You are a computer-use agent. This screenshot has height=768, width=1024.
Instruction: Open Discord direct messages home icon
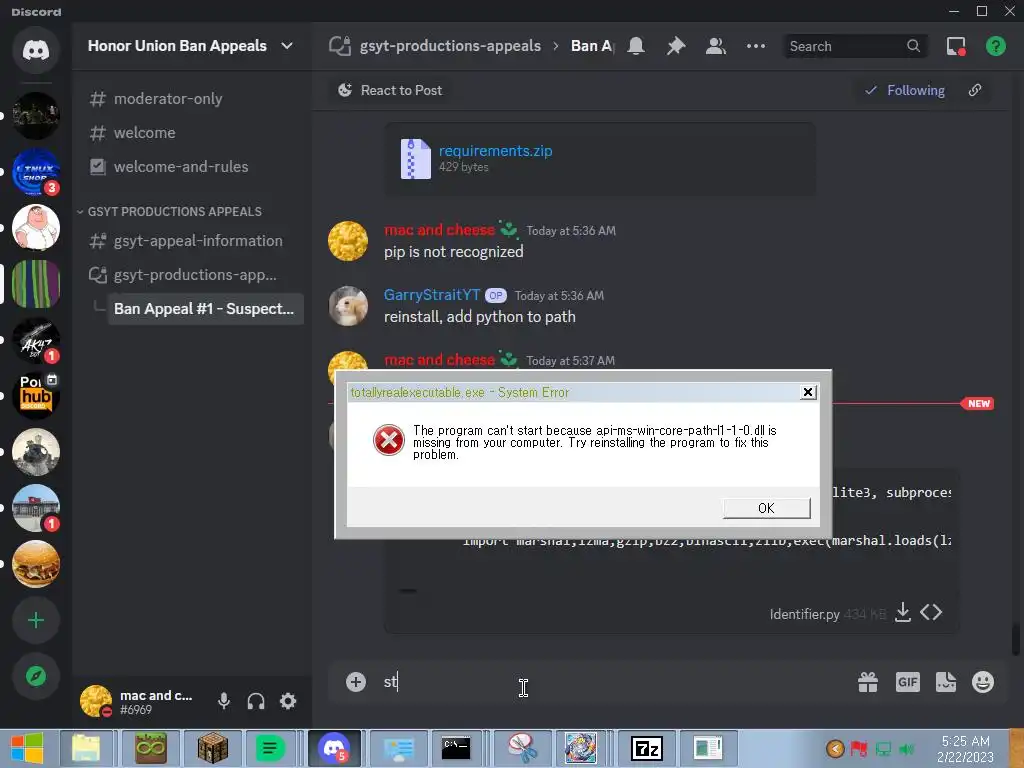(36, 50)
